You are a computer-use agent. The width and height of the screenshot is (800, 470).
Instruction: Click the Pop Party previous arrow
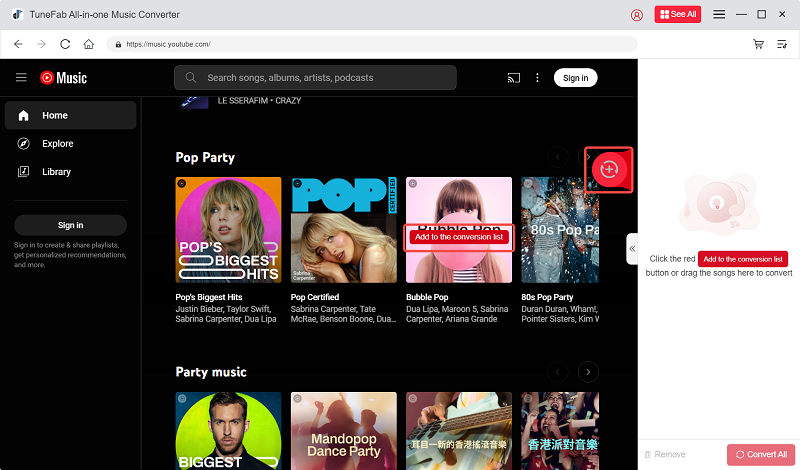click(x=558, y=157)
